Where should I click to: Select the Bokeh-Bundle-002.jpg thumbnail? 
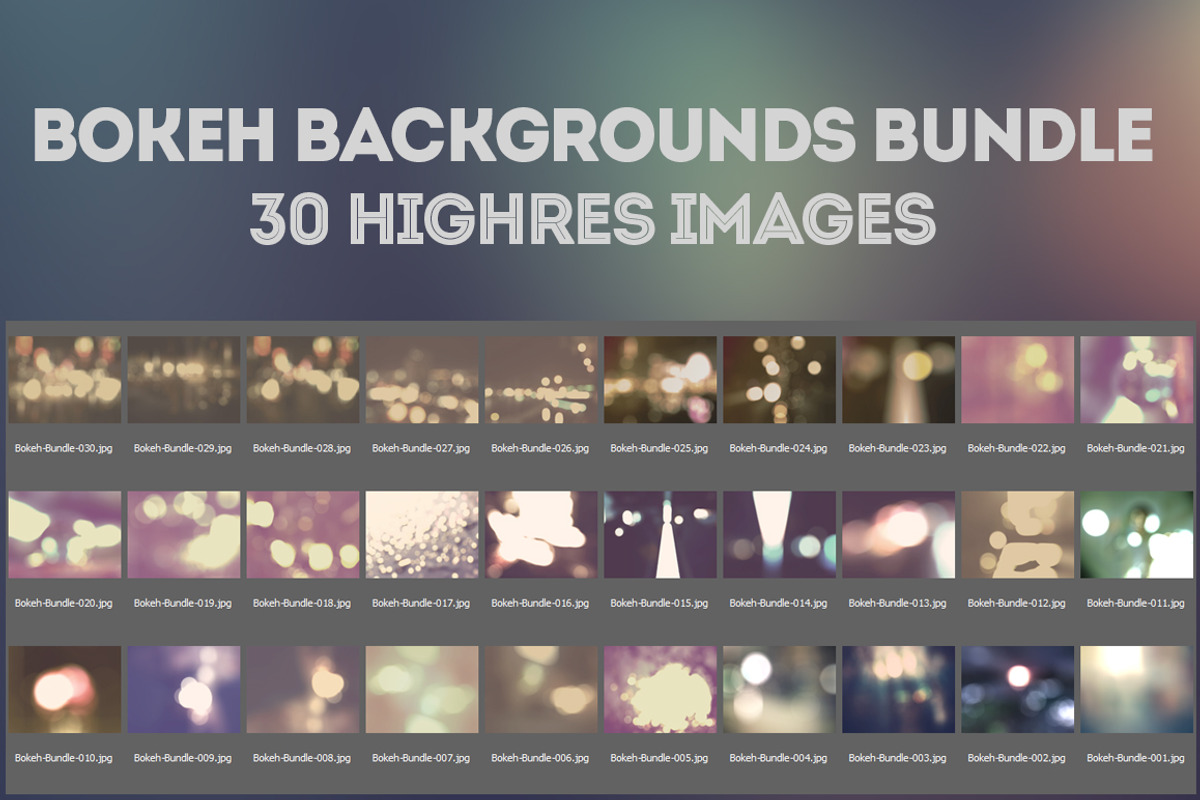(x=1017, y=690)
